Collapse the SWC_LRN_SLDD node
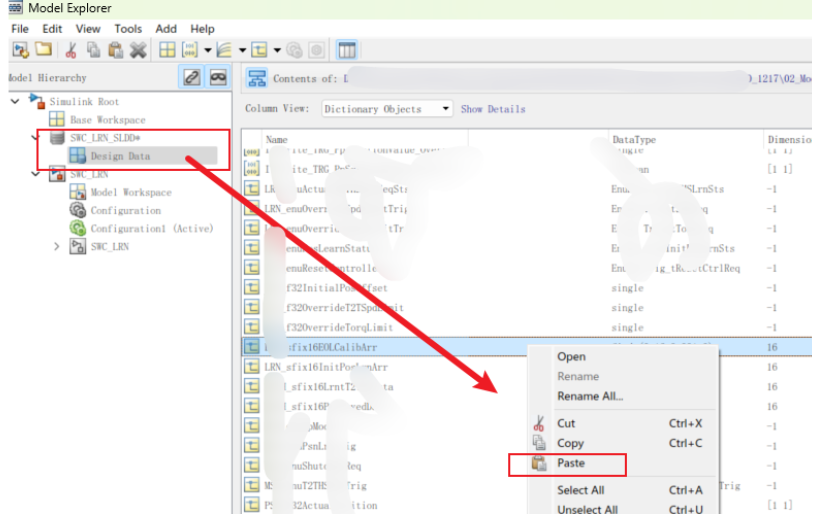814x514 pixels. coord(36,138)
